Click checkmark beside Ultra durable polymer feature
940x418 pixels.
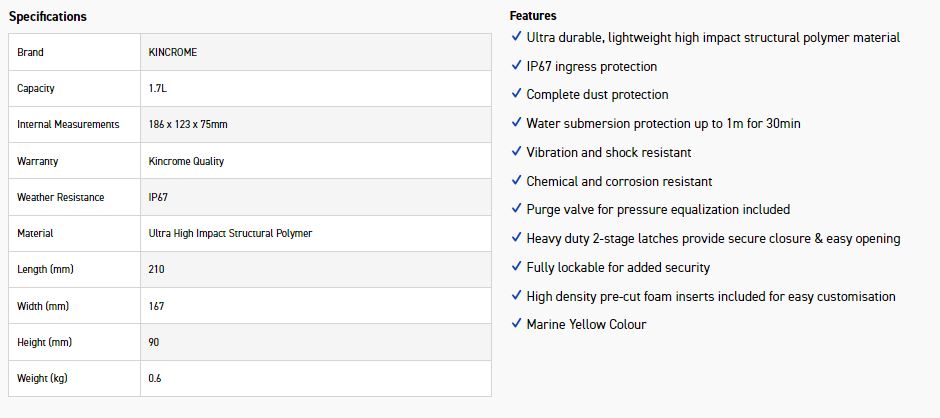tap(517, 37)
